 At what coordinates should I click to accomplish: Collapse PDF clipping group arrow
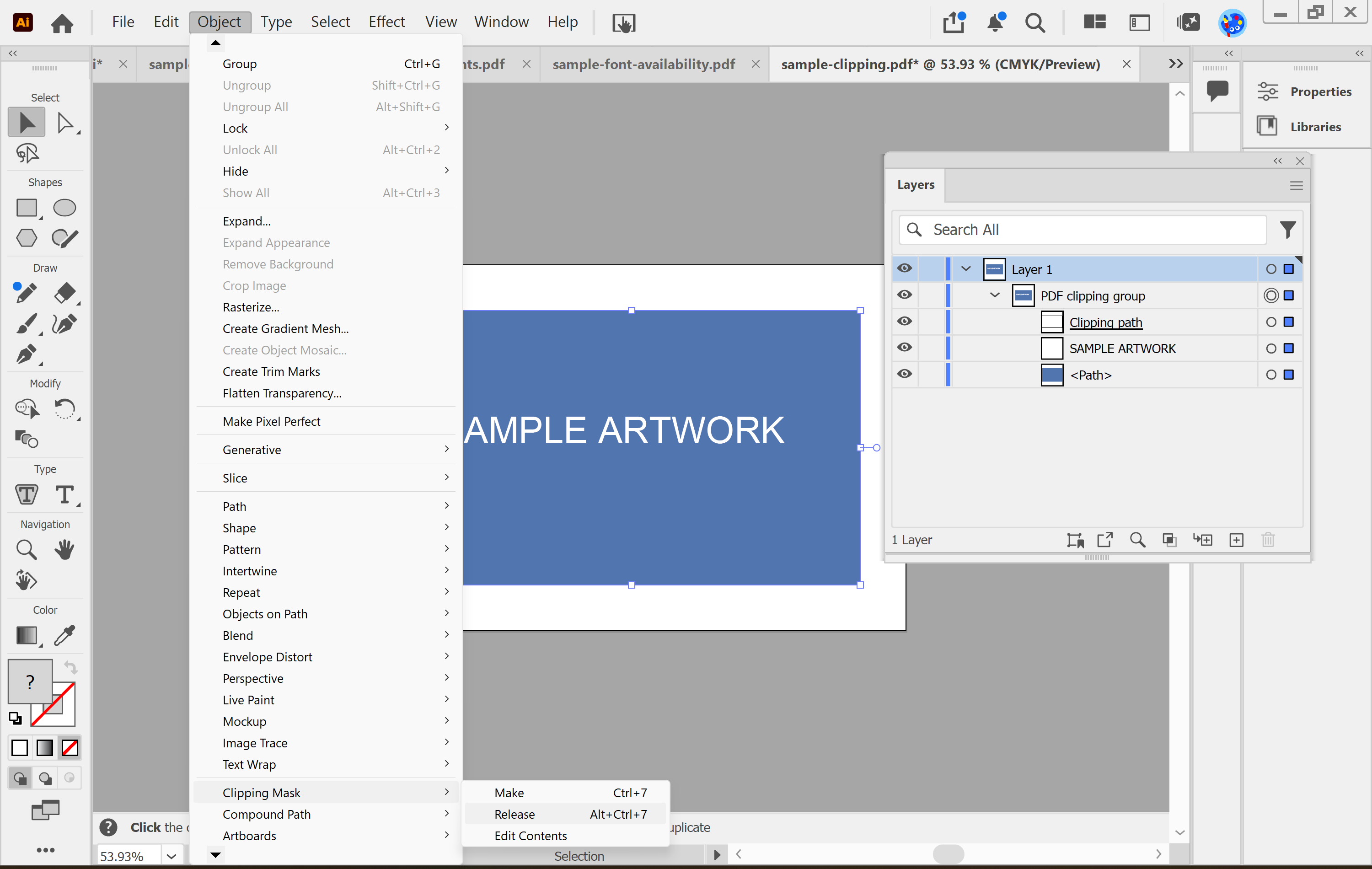coord(995,295)
